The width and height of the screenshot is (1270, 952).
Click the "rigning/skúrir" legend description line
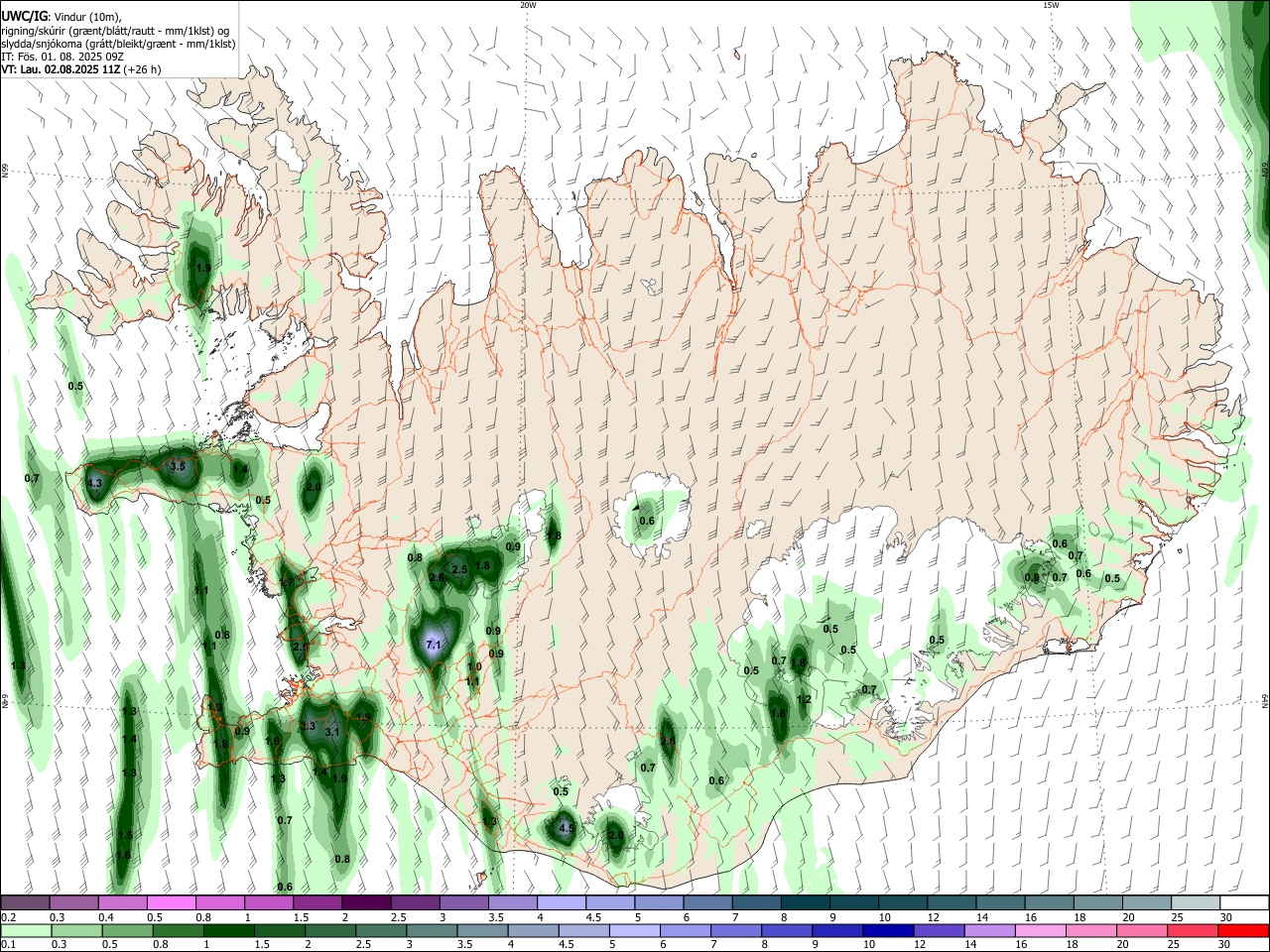pyautogui.click(x=115, y=30)
